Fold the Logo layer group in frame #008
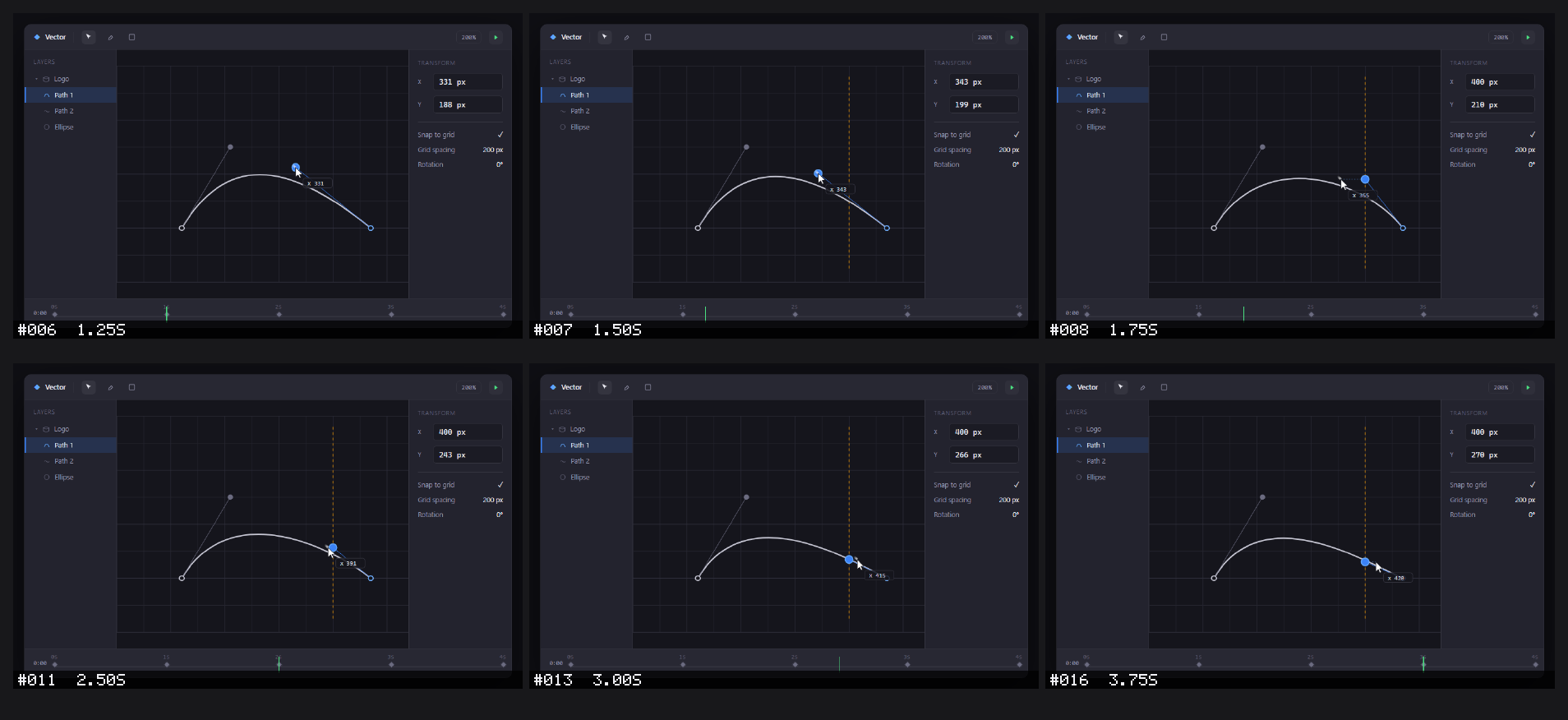This screenshot has width=1568, height=720. click(x=1068, y=79)
